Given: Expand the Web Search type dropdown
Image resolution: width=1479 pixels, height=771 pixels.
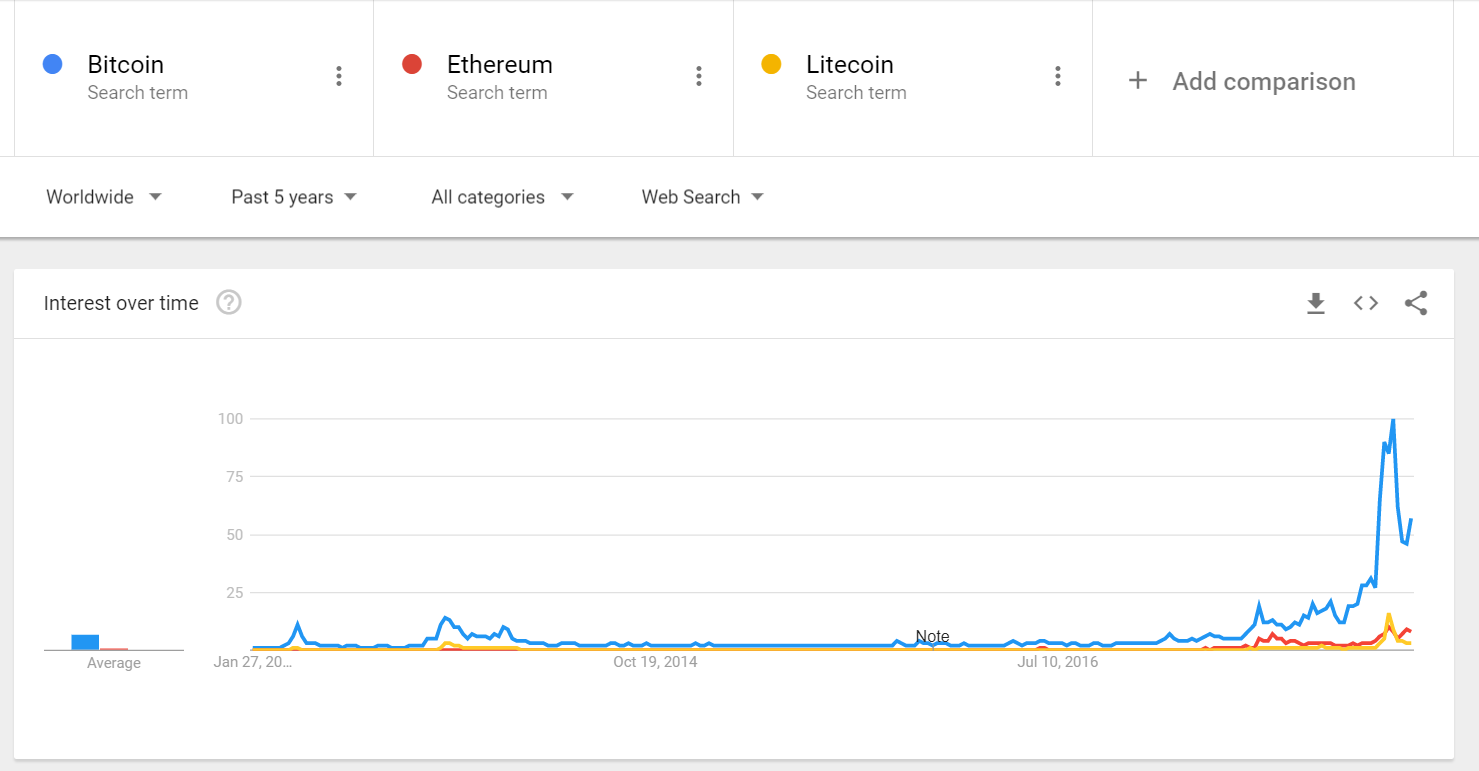Looking at the screenshot, I should click(x=702, y=197).
